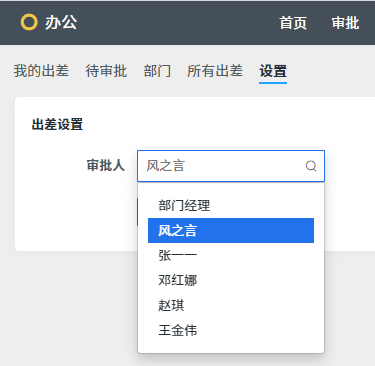Open 审批 in top navigation
This screenshot has height=366, width=375.
click(x=345, y=23)
